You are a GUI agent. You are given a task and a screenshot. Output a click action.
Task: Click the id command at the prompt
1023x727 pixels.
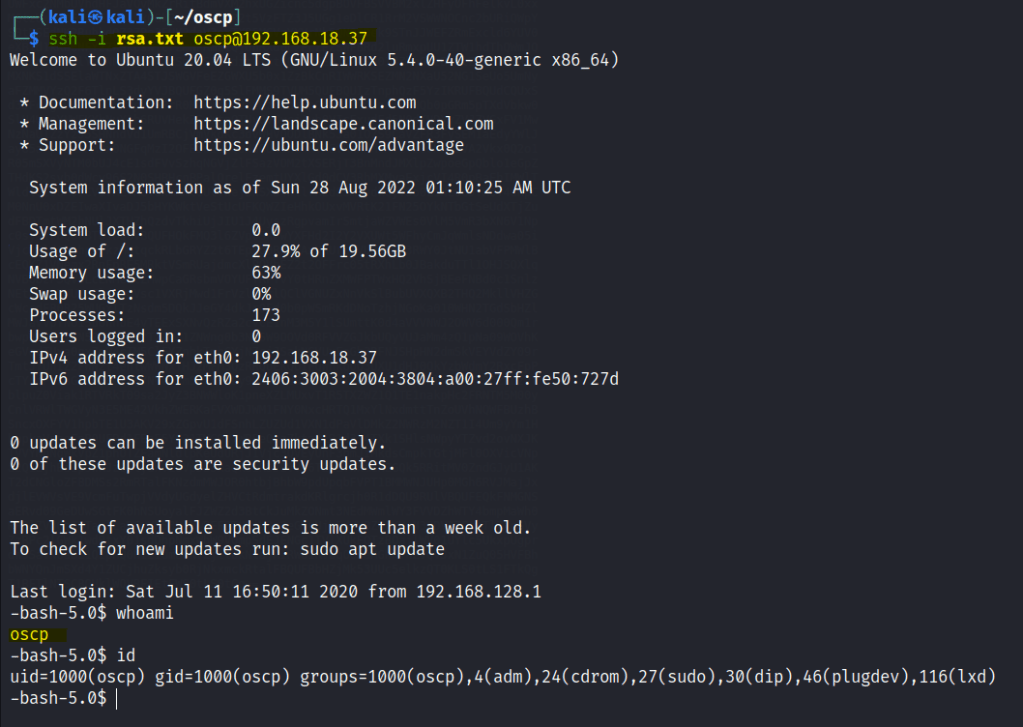click(x=125, y=655)
